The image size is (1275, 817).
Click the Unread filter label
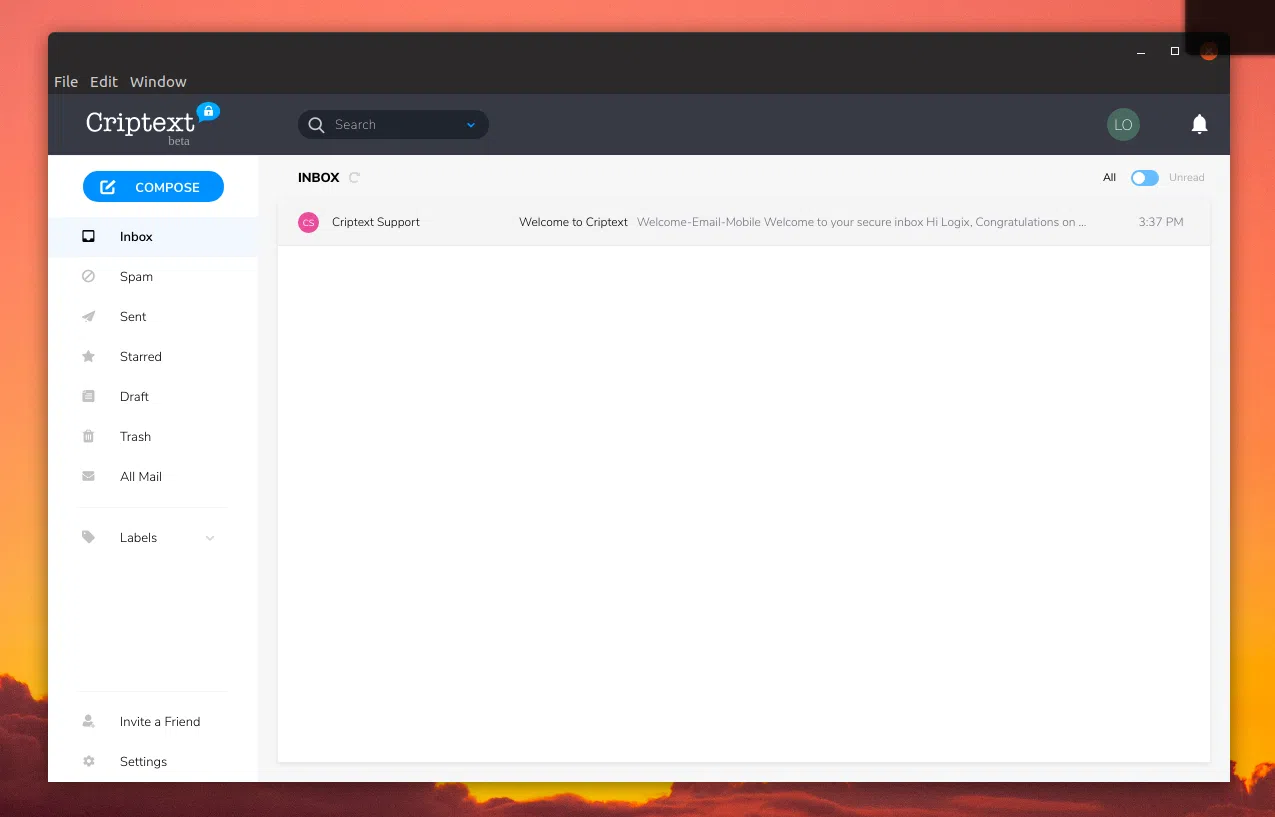tap(1187, 178)
